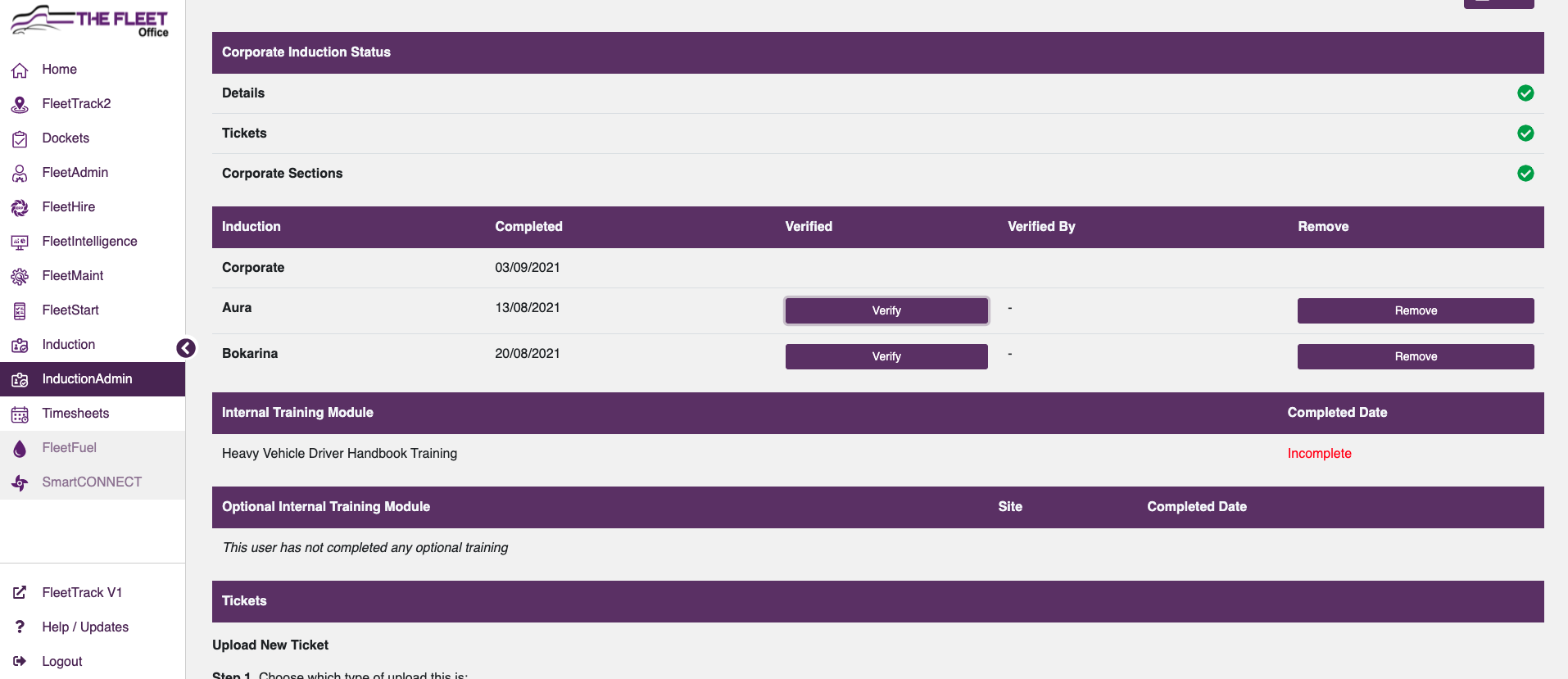Open the FleetTrack2 menu item

click(x=93, y=104)
